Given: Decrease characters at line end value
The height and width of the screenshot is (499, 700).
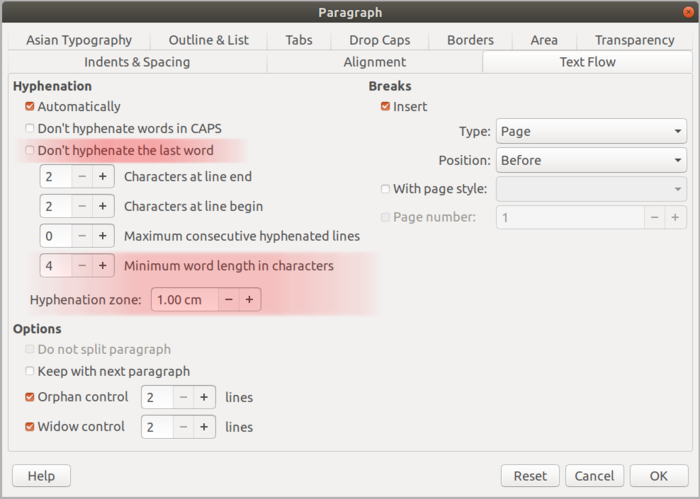Looking at the screenshot, I should click(82, 178).
